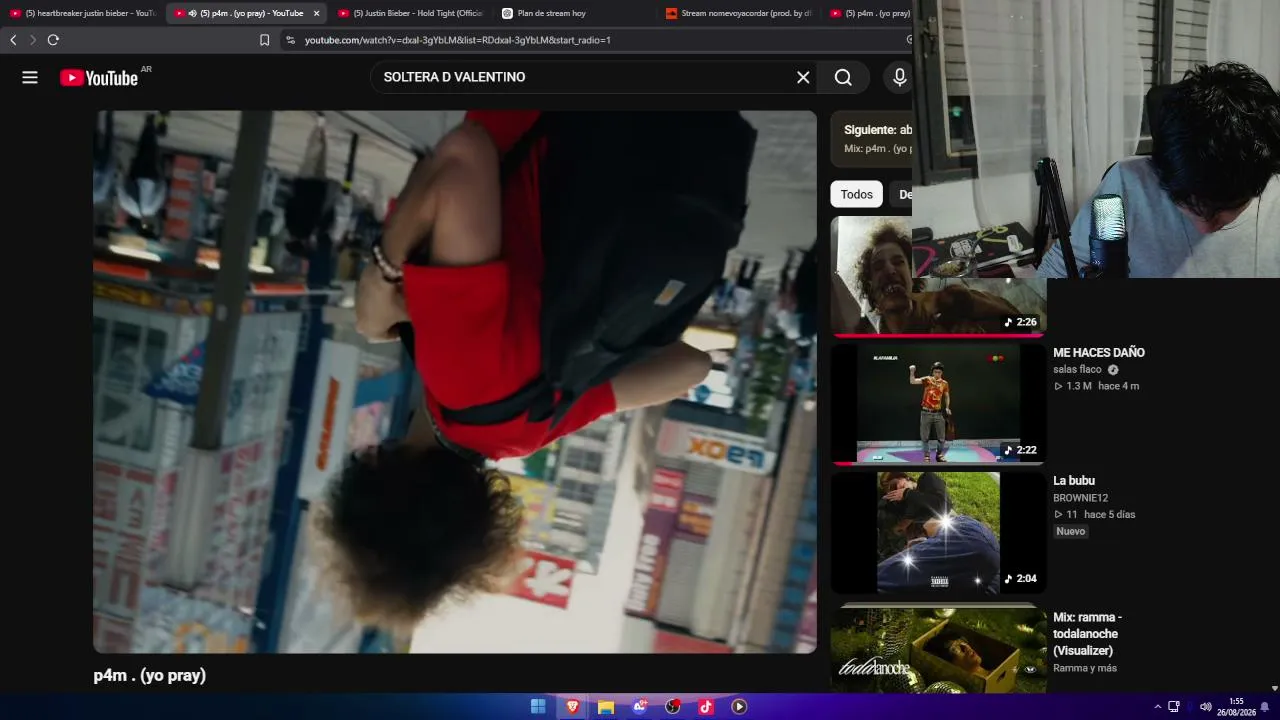Show hidden system tray icons
1280x720 pixels.
pos(1157,707)
